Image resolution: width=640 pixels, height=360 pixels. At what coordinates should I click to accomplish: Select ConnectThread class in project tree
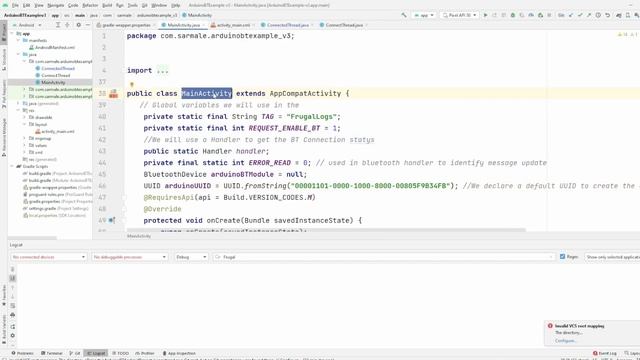pyautogui.click(x=53, y=75)
